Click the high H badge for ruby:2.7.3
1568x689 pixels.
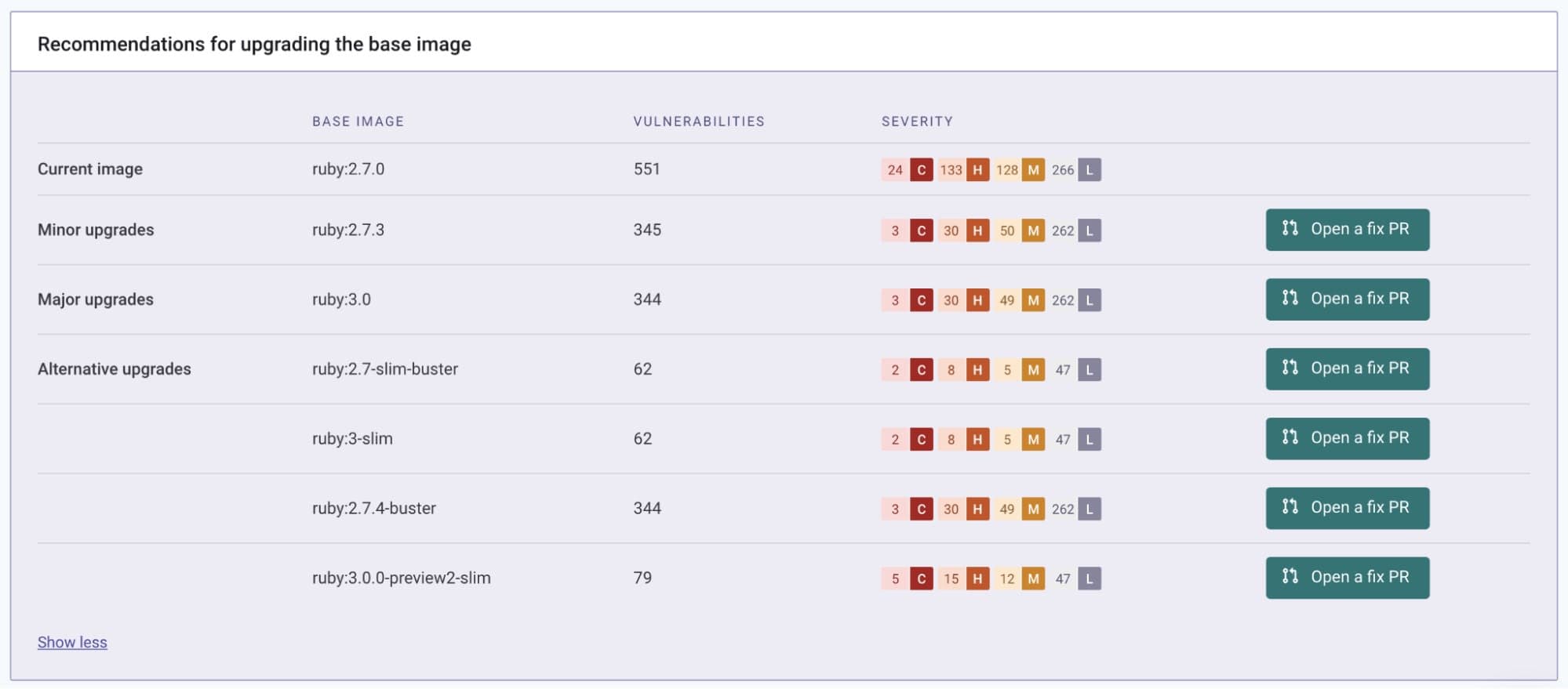click(977, 230)
